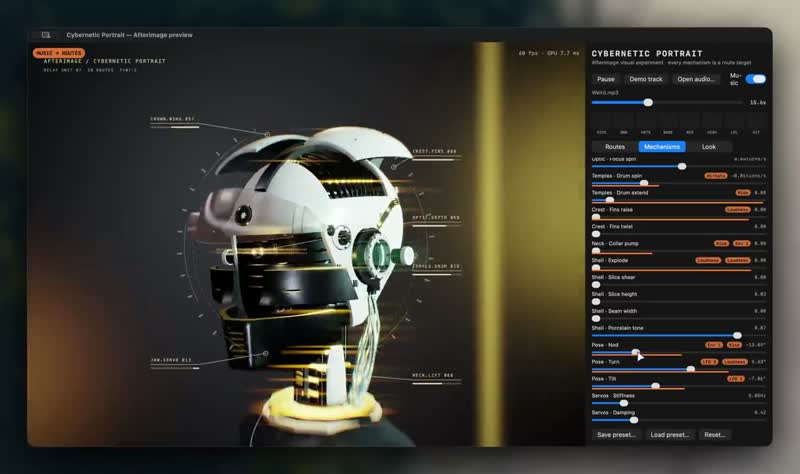This screenshot has height=474, width=800.
Task: Click the Kick badge on Neck Collar pump
Action: coord(721,243)
